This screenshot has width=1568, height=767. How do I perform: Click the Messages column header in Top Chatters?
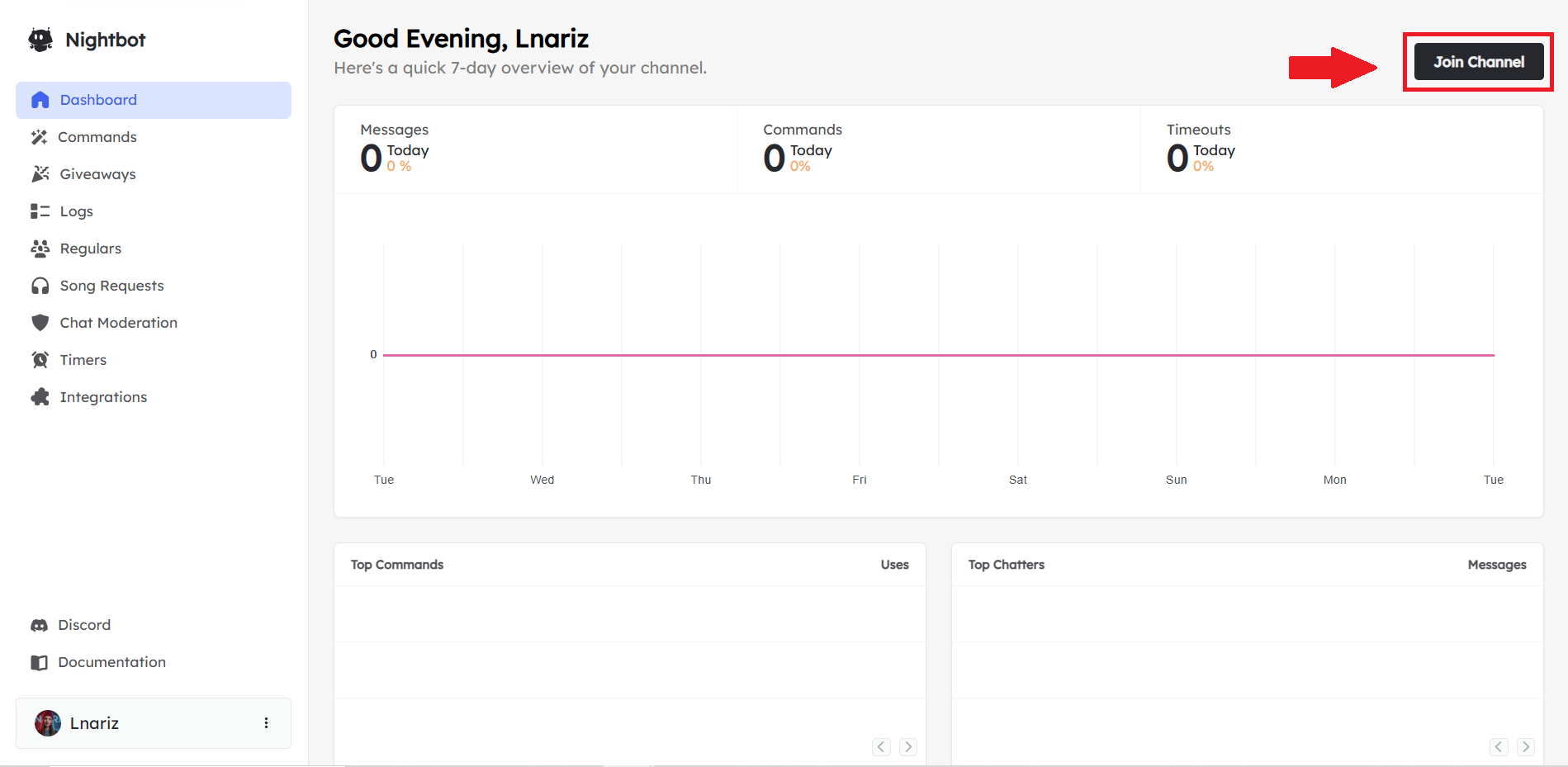[x=1497, y=565]
